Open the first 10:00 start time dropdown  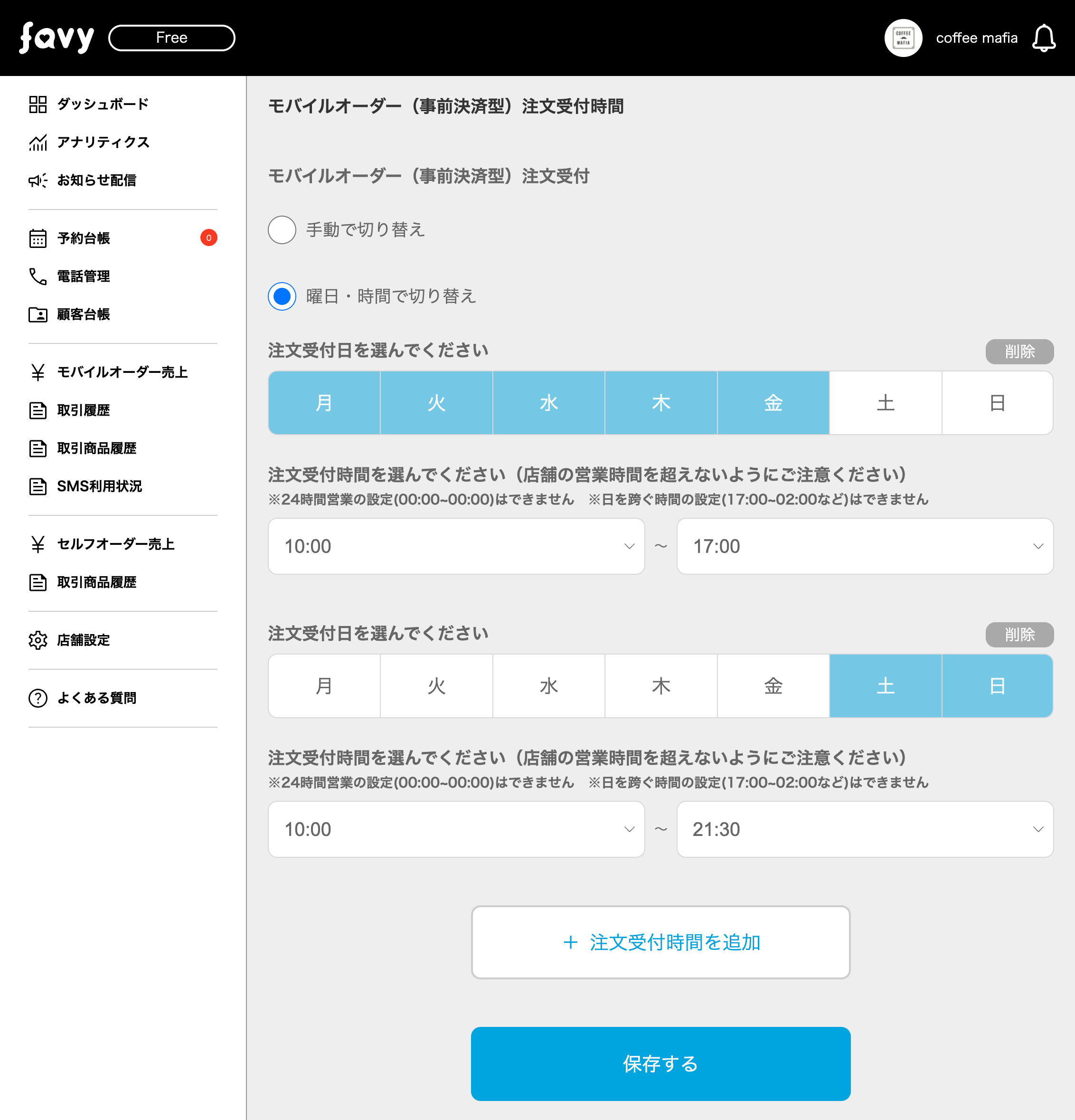point(456,546)
